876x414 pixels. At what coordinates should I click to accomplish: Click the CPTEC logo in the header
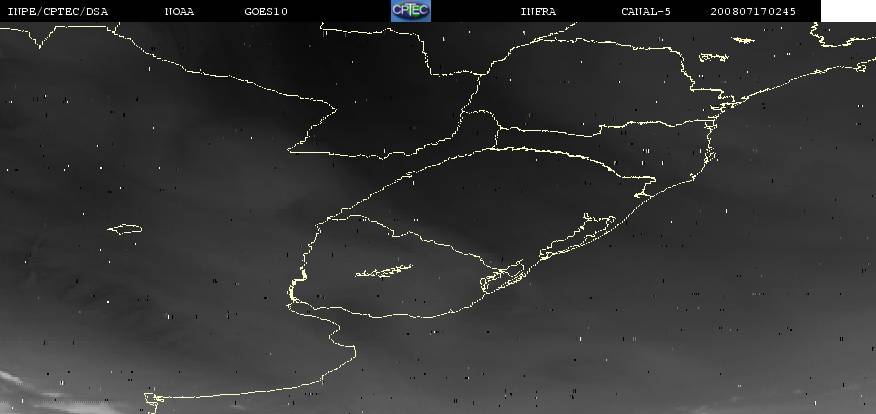(411, 11)
